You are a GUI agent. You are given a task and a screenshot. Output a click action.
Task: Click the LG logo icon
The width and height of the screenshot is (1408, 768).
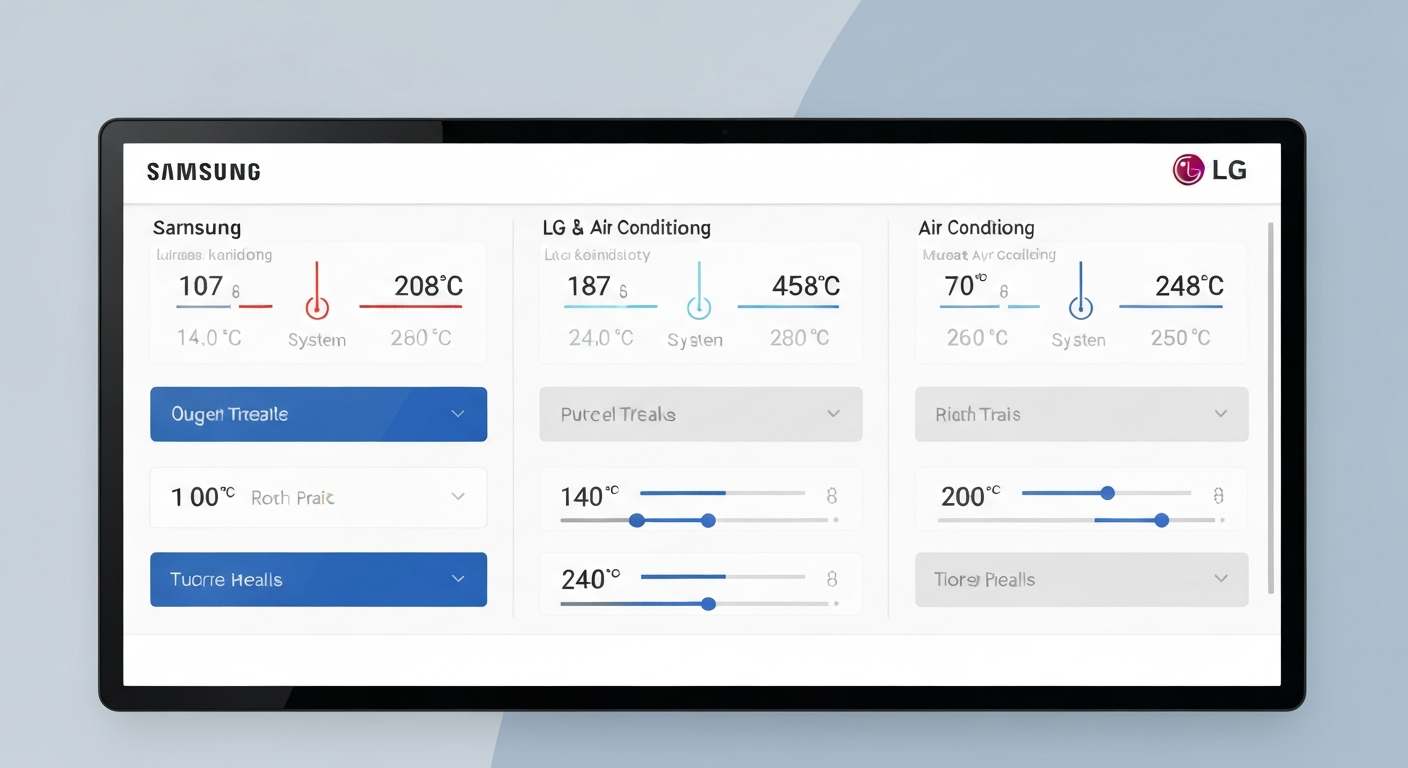[1187, 170]
